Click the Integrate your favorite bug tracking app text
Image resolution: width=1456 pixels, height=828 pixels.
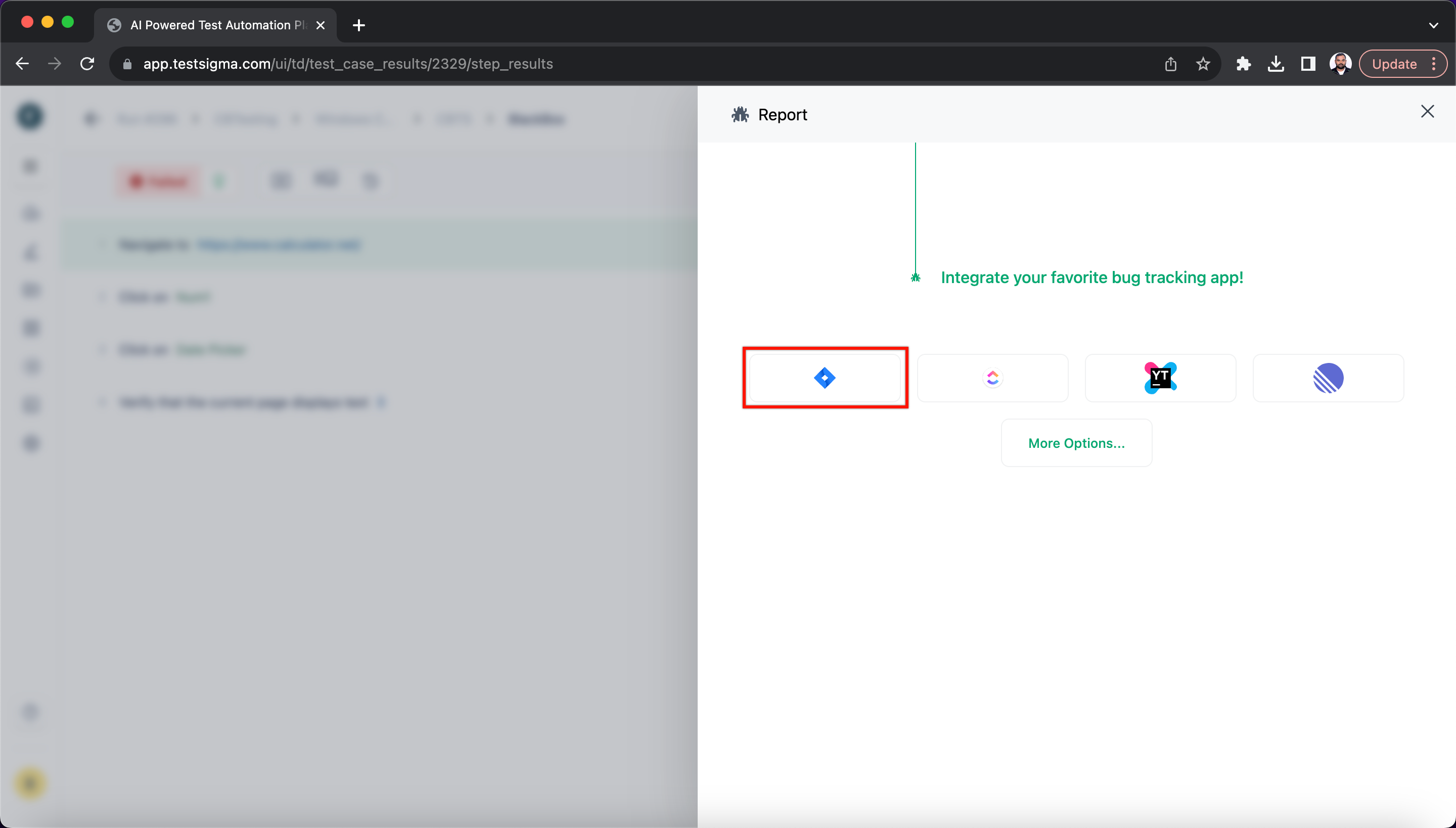click(1092, 278)
